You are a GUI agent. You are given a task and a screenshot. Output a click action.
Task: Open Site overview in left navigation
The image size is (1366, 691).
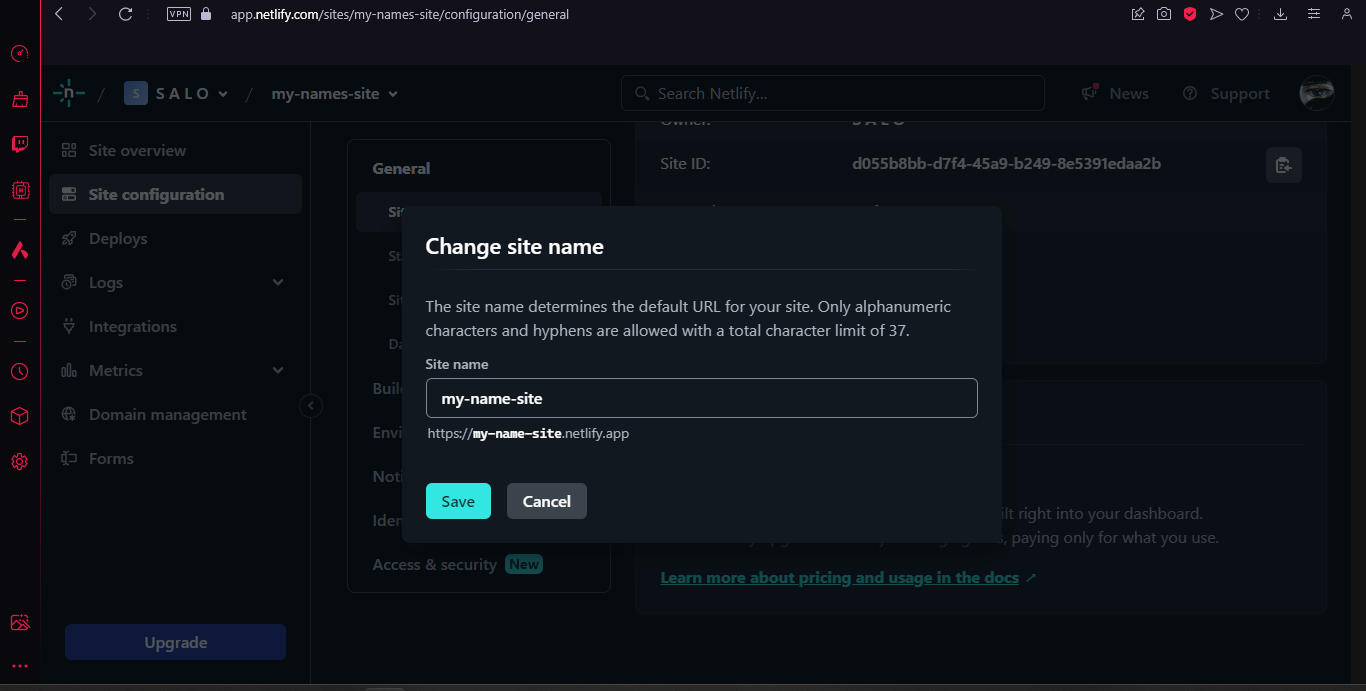(x=175, y=150)
